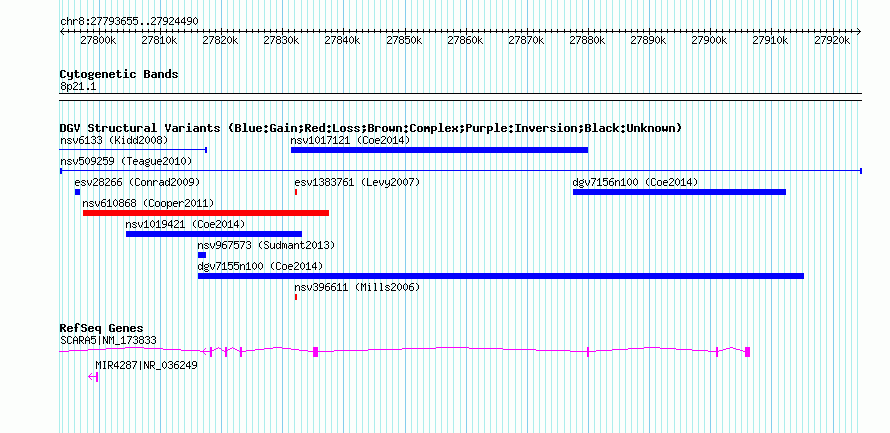Click the 8p21.1 cytogenetic band label

(x=77, y=86)
